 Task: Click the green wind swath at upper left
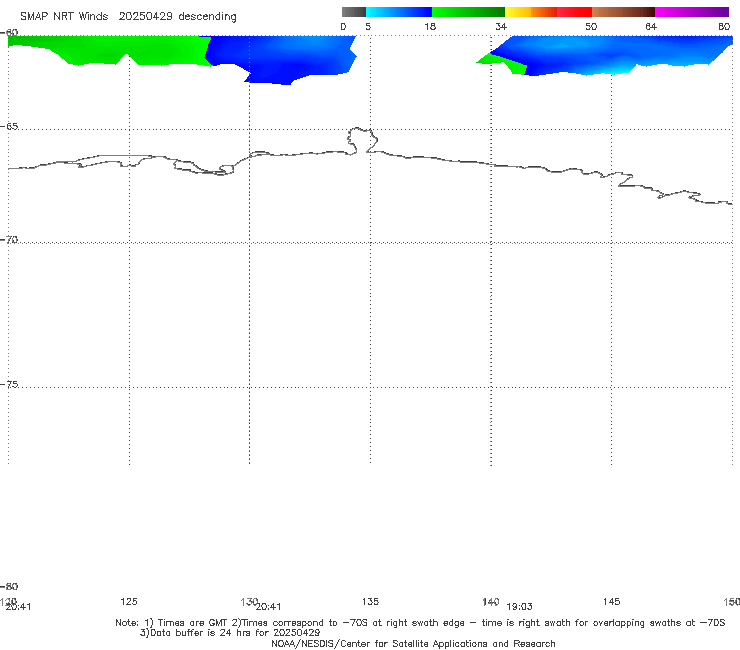[109, 49]
